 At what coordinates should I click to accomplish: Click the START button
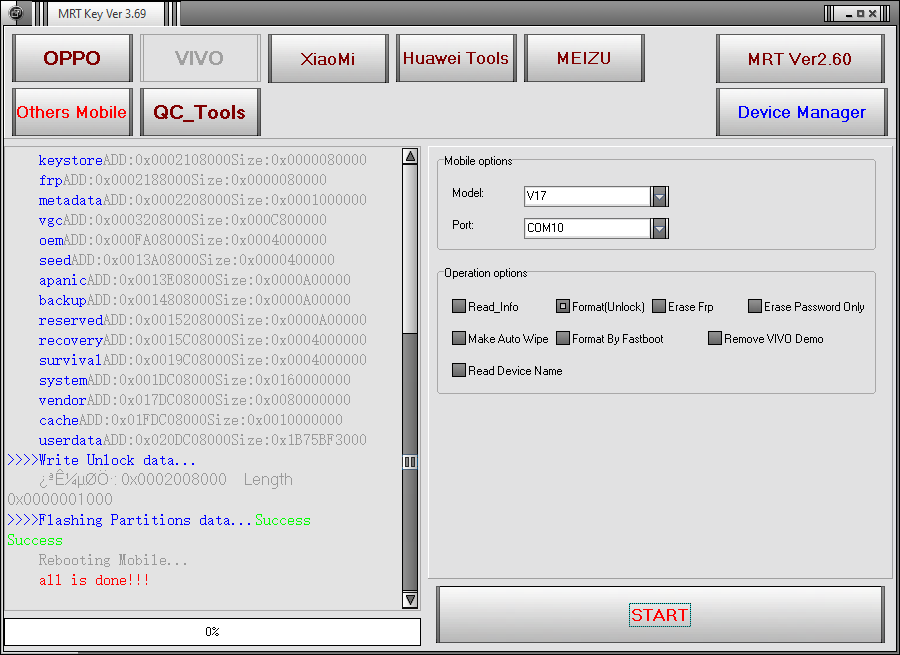click(x=660, y=614)
